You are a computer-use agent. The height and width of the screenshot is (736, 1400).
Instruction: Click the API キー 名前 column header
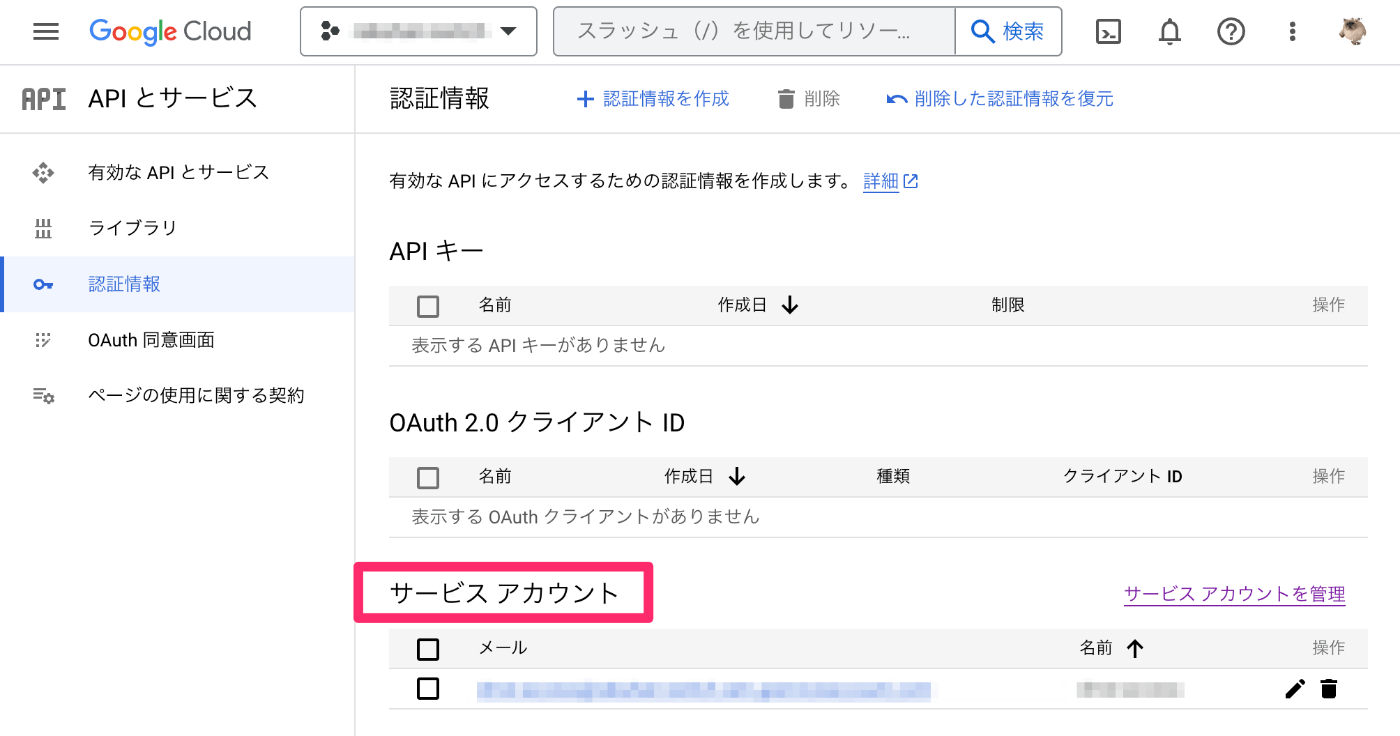point(495,305)
